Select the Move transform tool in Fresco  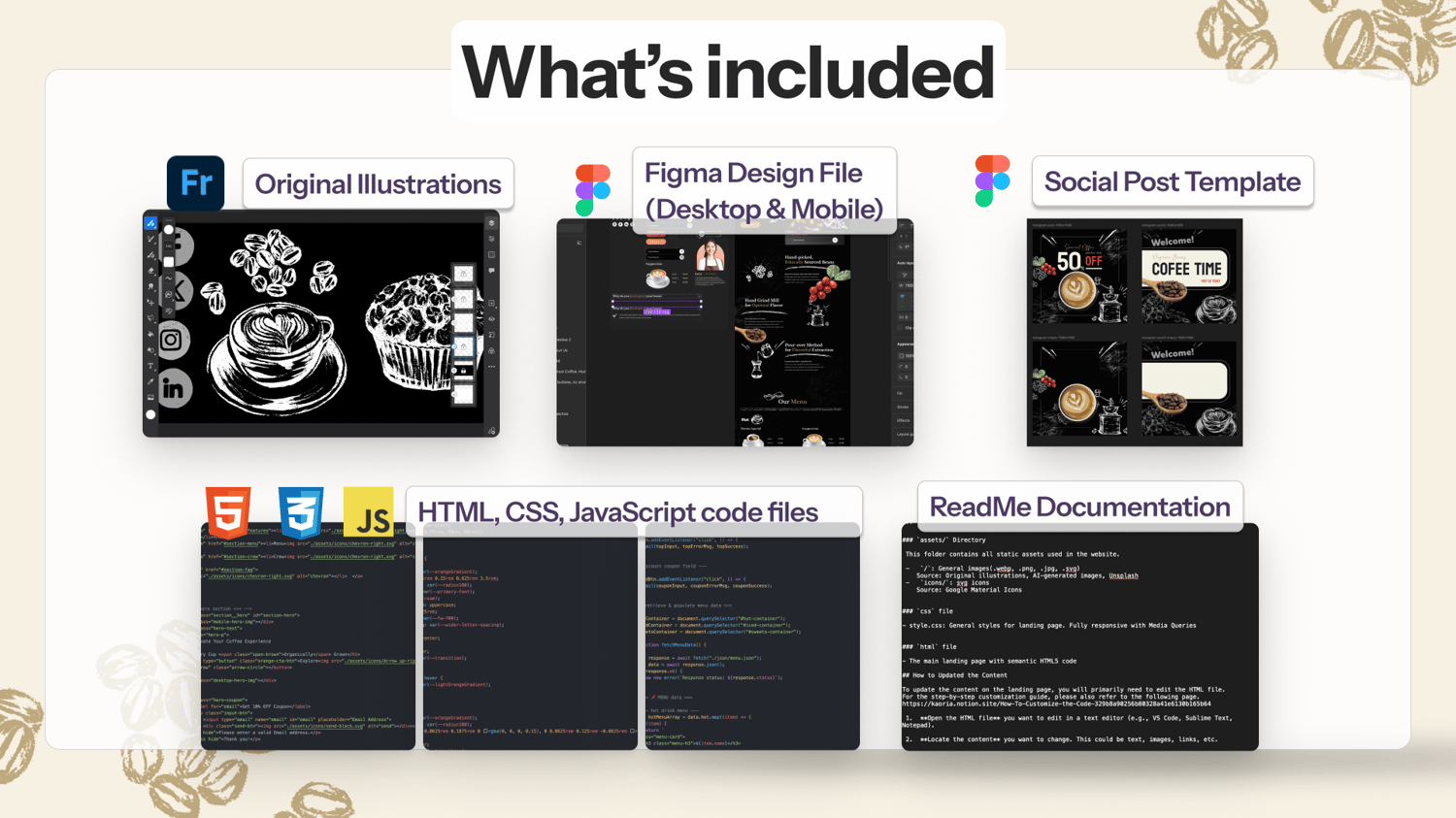click(151, 303)
